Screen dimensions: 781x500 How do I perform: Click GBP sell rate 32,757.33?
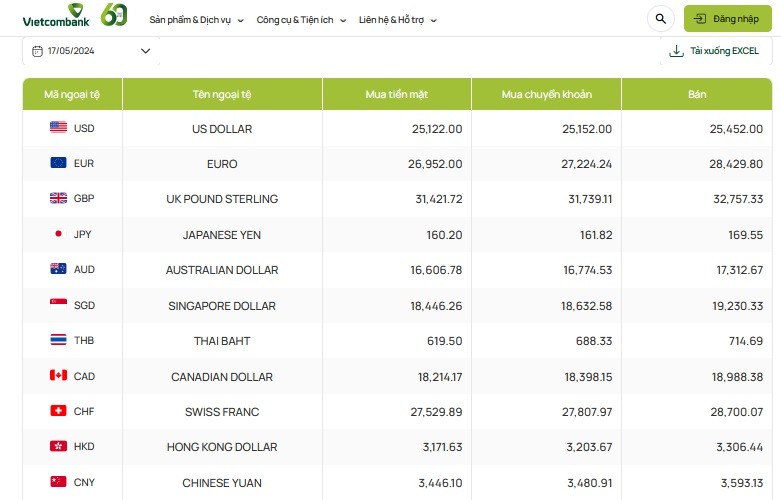[738, 199]
